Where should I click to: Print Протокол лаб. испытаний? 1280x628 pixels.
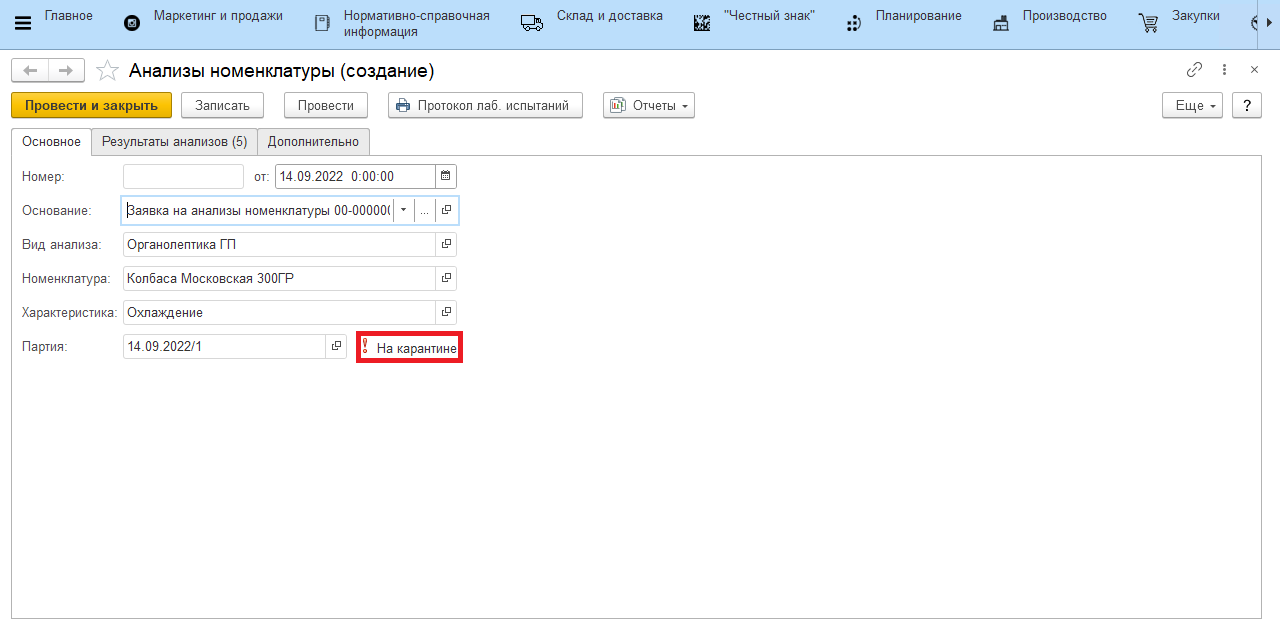point(485,105)
